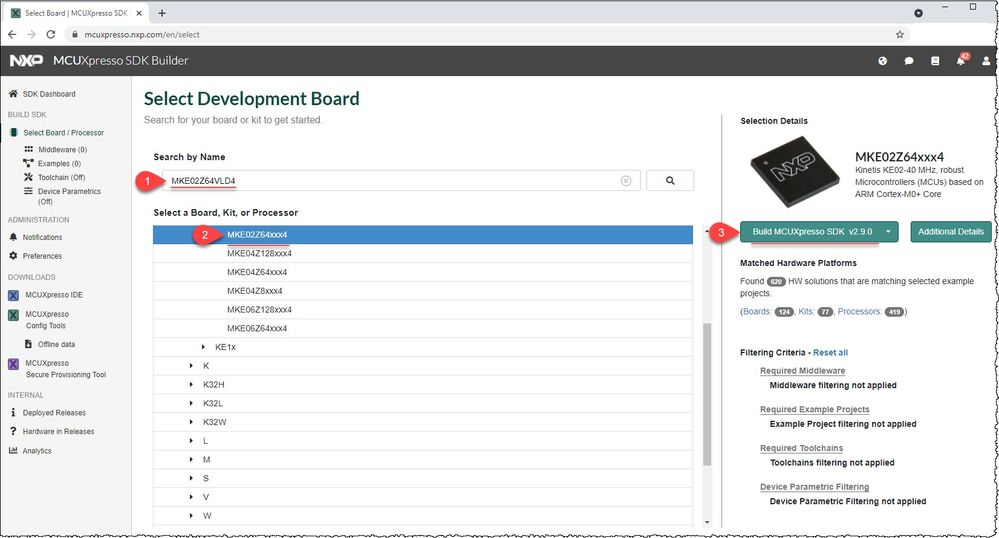Open browser profile dropdown icon

(x=918, y=13)
